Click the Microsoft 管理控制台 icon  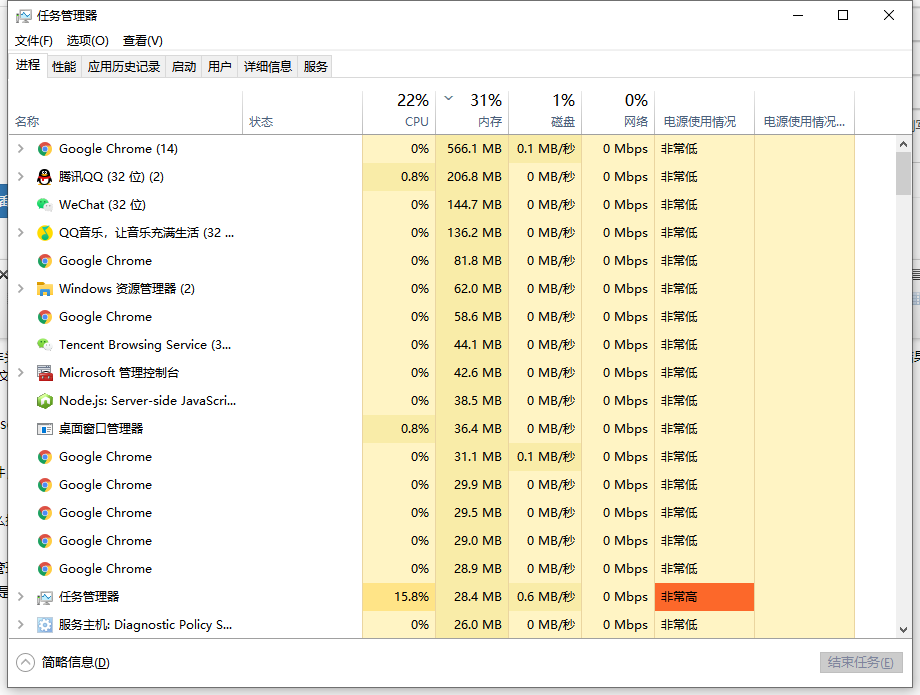44,373
